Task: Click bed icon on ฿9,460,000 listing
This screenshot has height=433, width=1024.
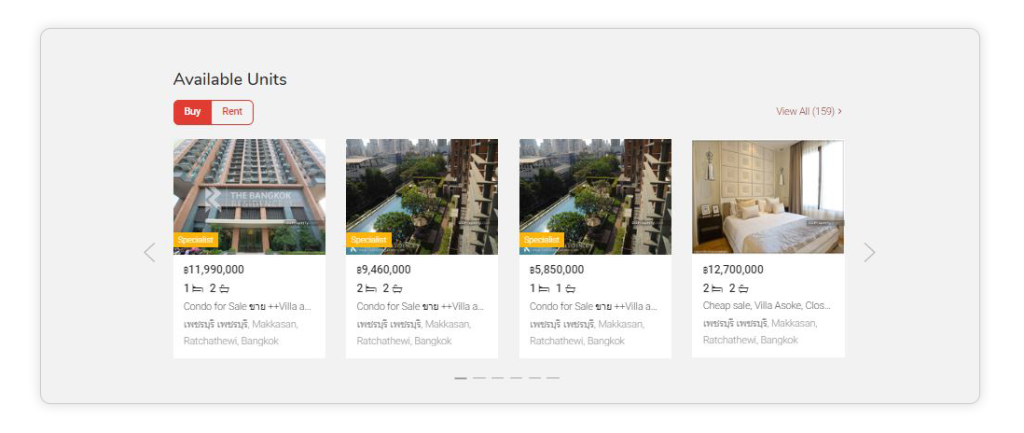Action: pos(371,288)
